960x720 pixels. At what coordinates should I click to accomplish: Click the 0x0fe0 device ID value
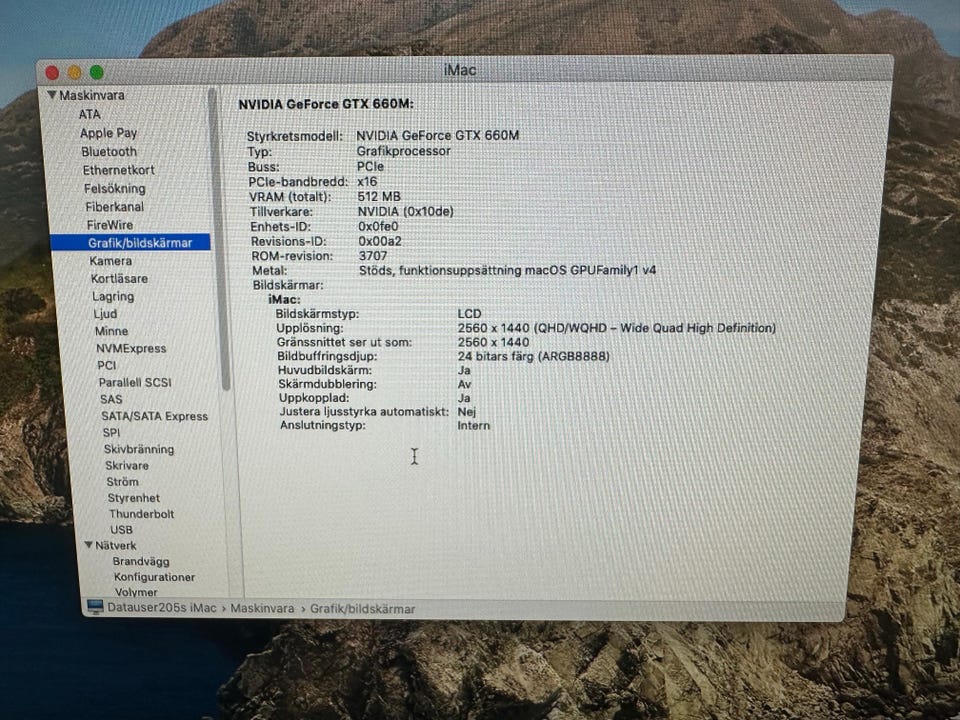[x=378, y=227]
